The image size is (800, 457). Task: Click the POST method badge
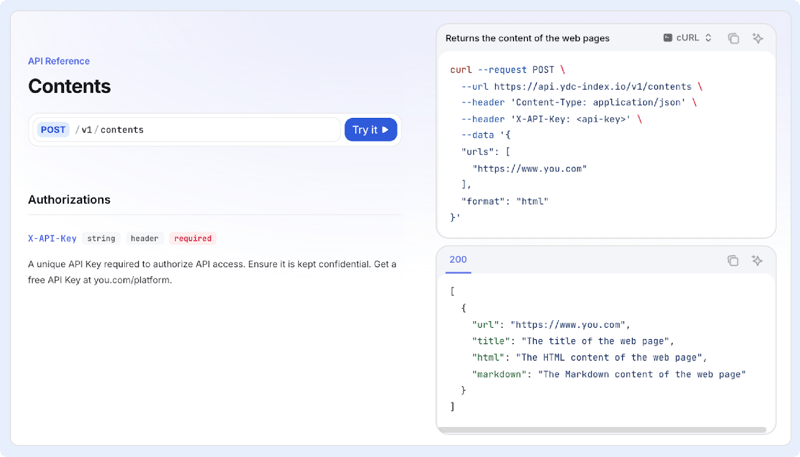click(x=53, y=130)
